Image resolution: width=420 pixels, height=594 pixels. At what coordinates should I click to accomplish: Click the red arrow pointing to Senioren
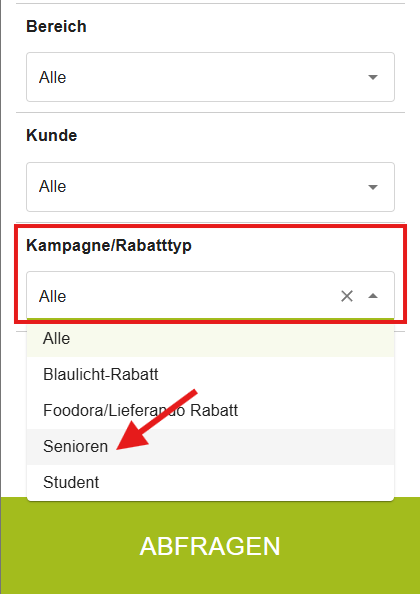coord(156,419)
